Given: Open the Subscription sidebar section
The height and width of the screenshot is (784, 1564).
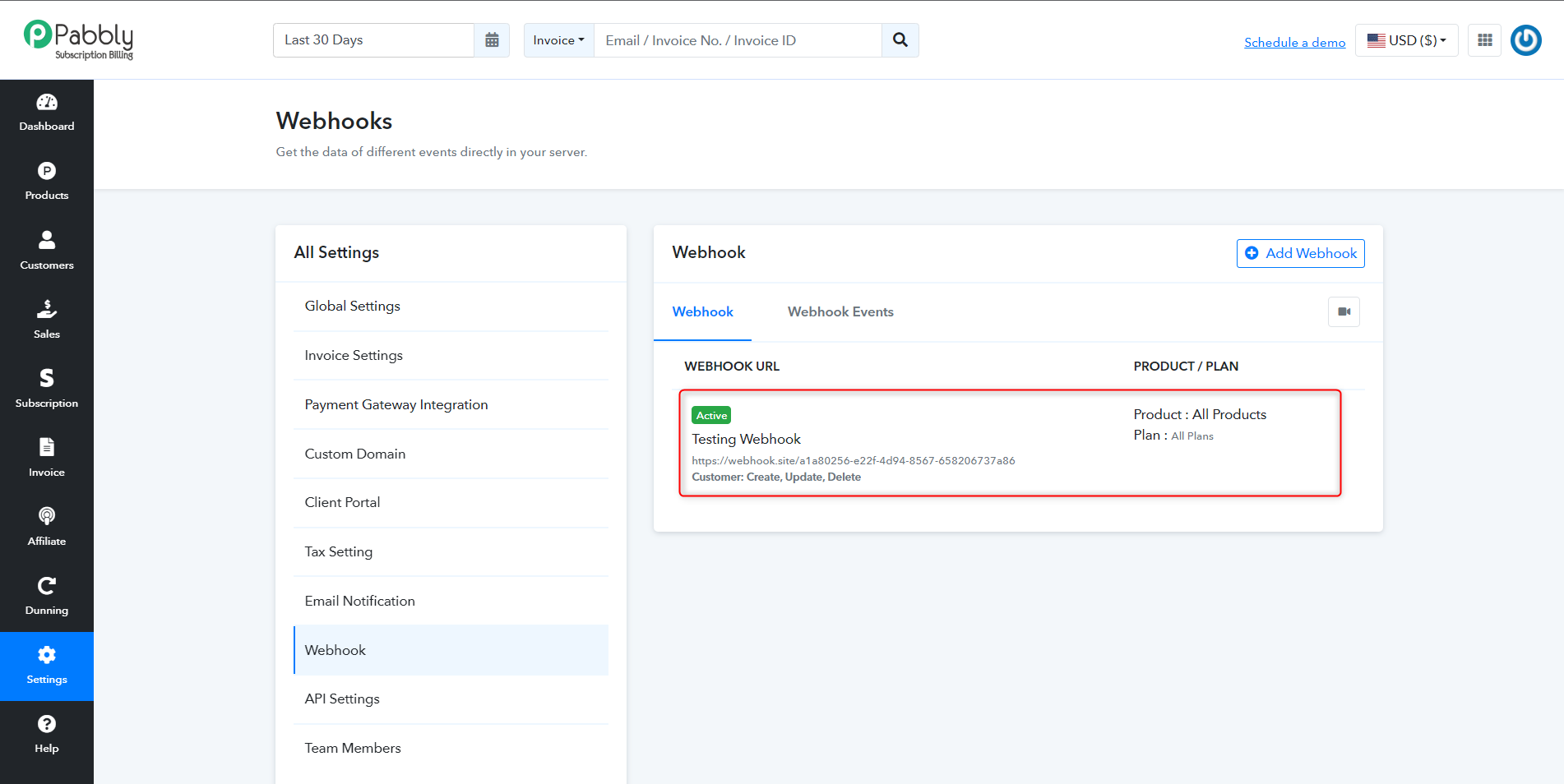Looking at the screenshot, I should click(x=47, y=390).
